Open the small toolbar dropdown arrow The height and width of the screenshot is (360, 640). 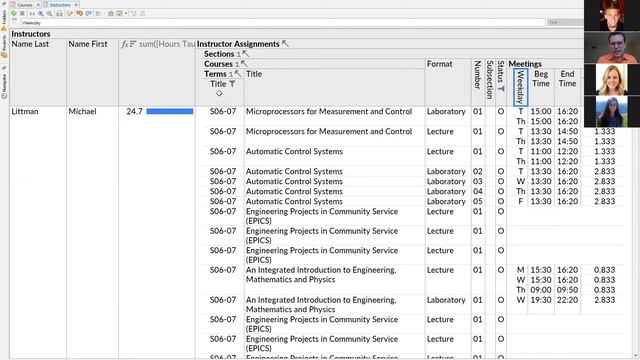[x=126, y=13]
